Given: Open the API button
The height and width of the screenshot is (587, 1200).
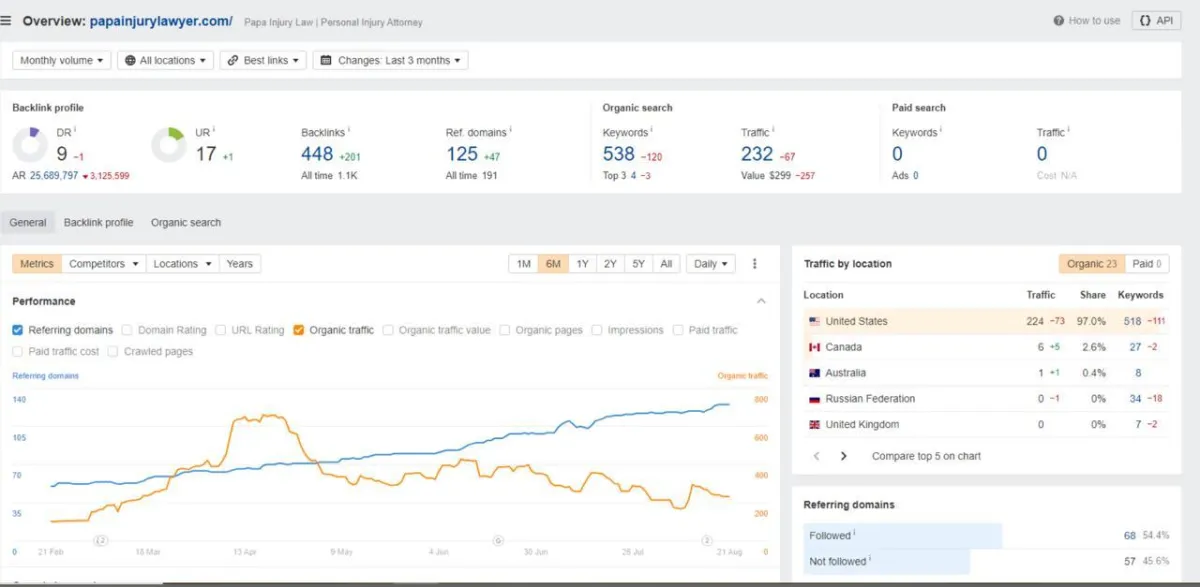Looking at the screenshot, I should 1157,21.
